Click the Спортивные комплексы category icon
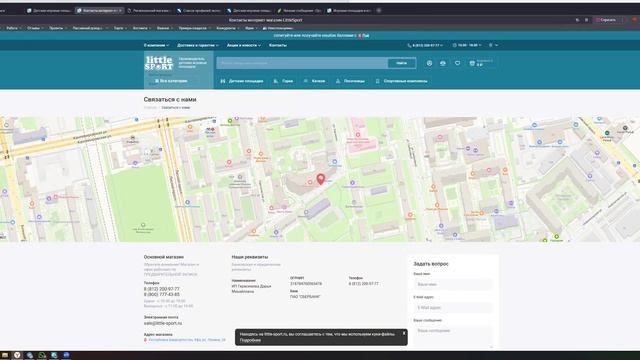Viewport: 640px width, 360px height. [378, 81]
